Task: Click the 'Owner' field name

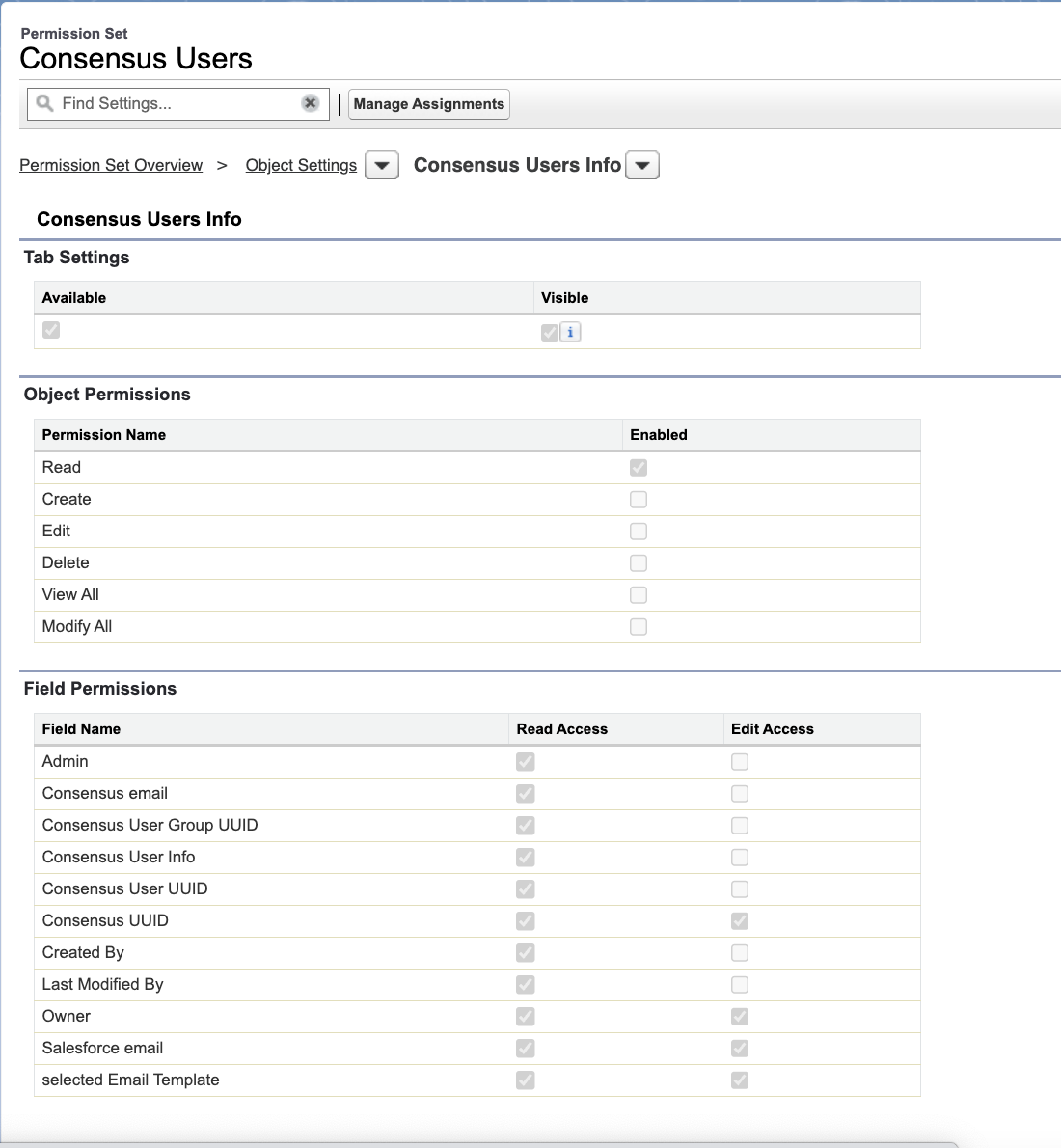Action: 67,1017
